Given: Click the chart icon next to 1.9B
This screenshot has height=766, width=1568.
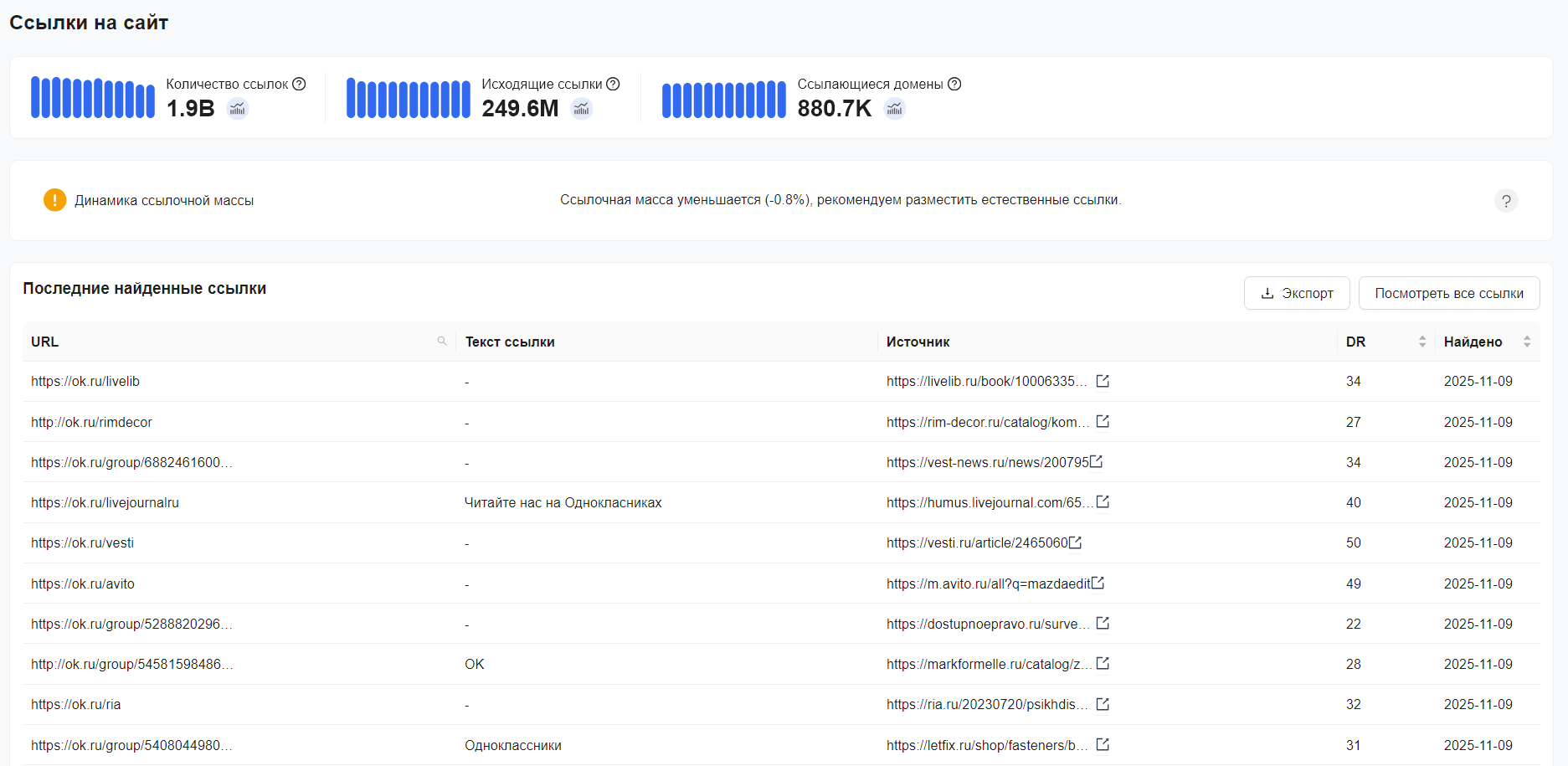Looking at the screenshot, I should click(x=238, y=109).
